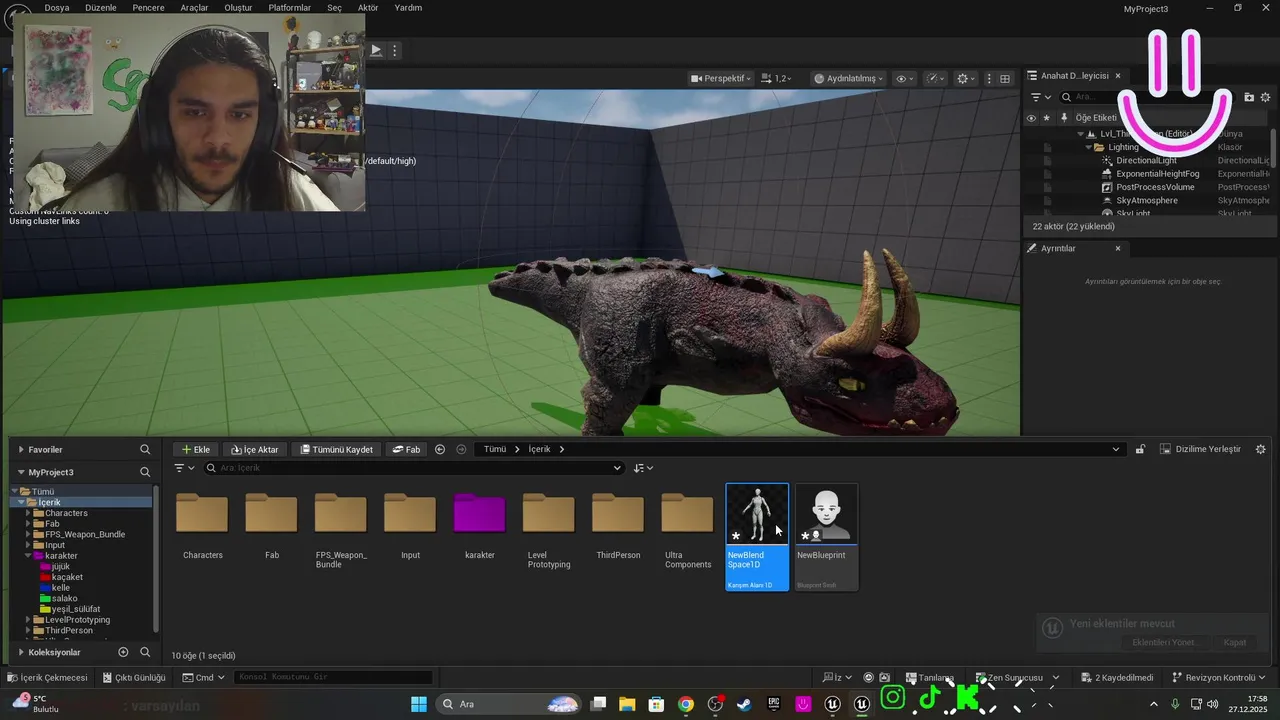
Task: Click the content search field Ara: İçerik
Action: (413, 468)
